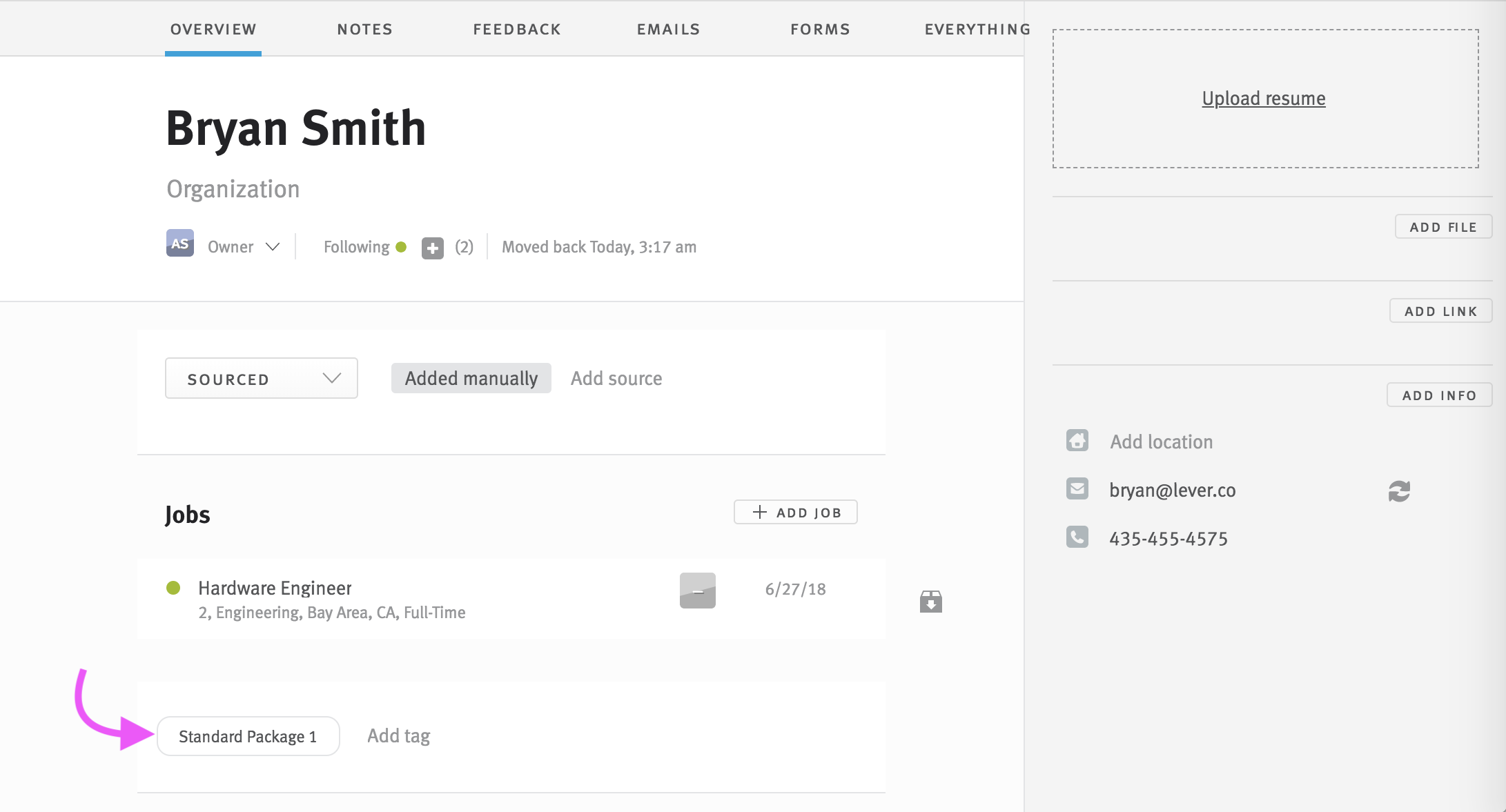Open the Hardware Engineer job posting
This screenshot has width=1506, height=812.
(275, 588)
